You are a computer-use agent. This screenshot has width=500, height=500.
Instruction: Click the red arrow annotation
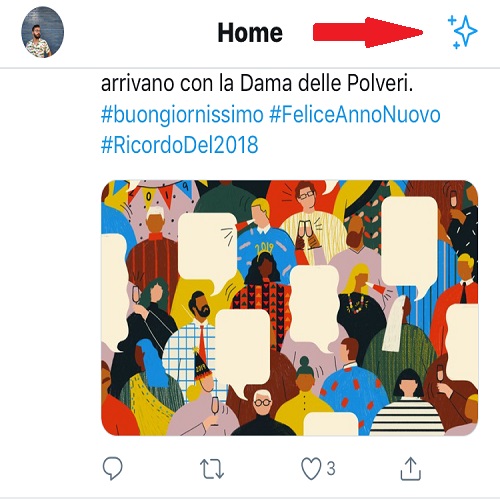click(x=368, y=32)
